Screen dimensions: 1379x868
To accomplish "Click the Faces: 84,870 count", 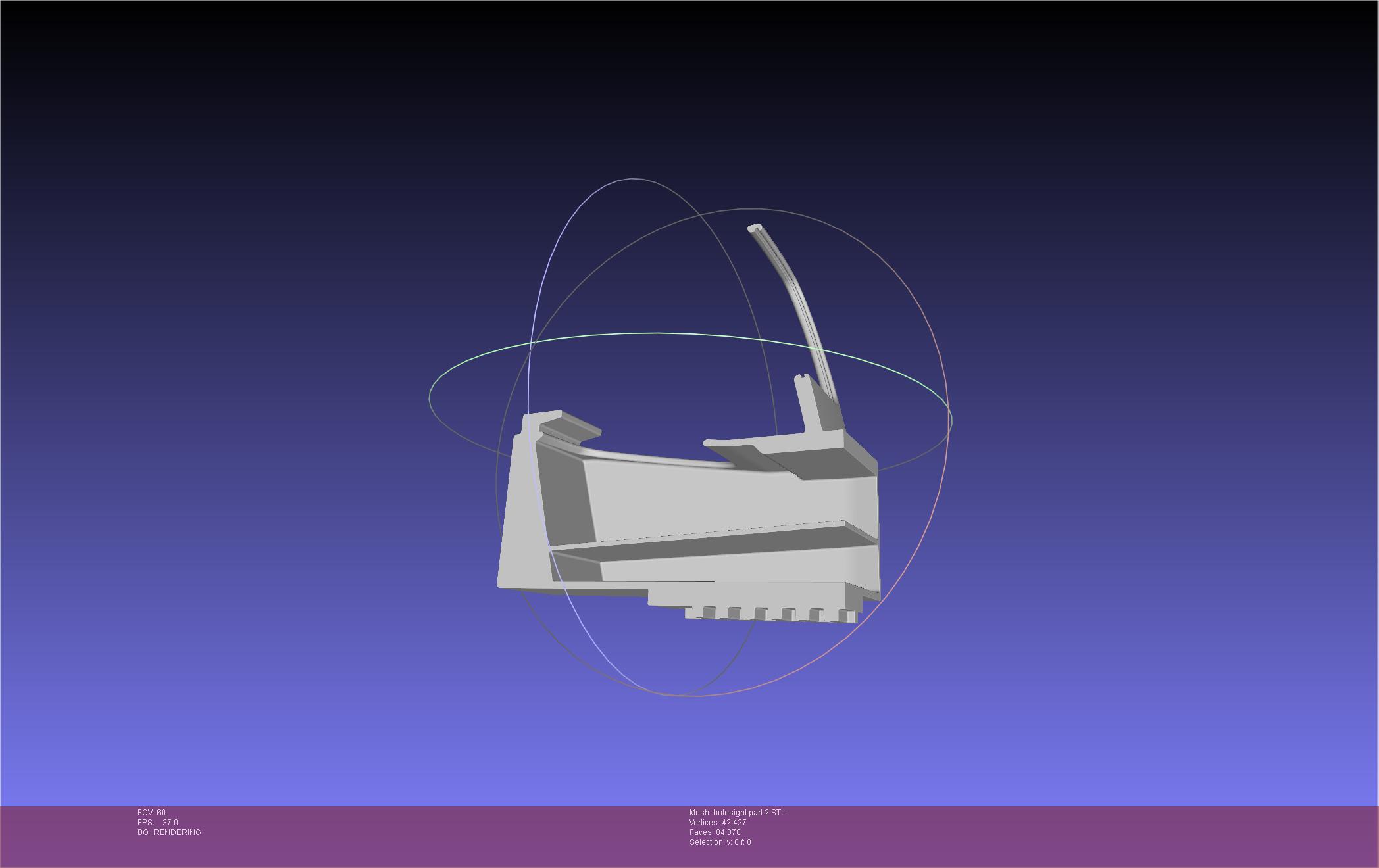I will 715,832.
